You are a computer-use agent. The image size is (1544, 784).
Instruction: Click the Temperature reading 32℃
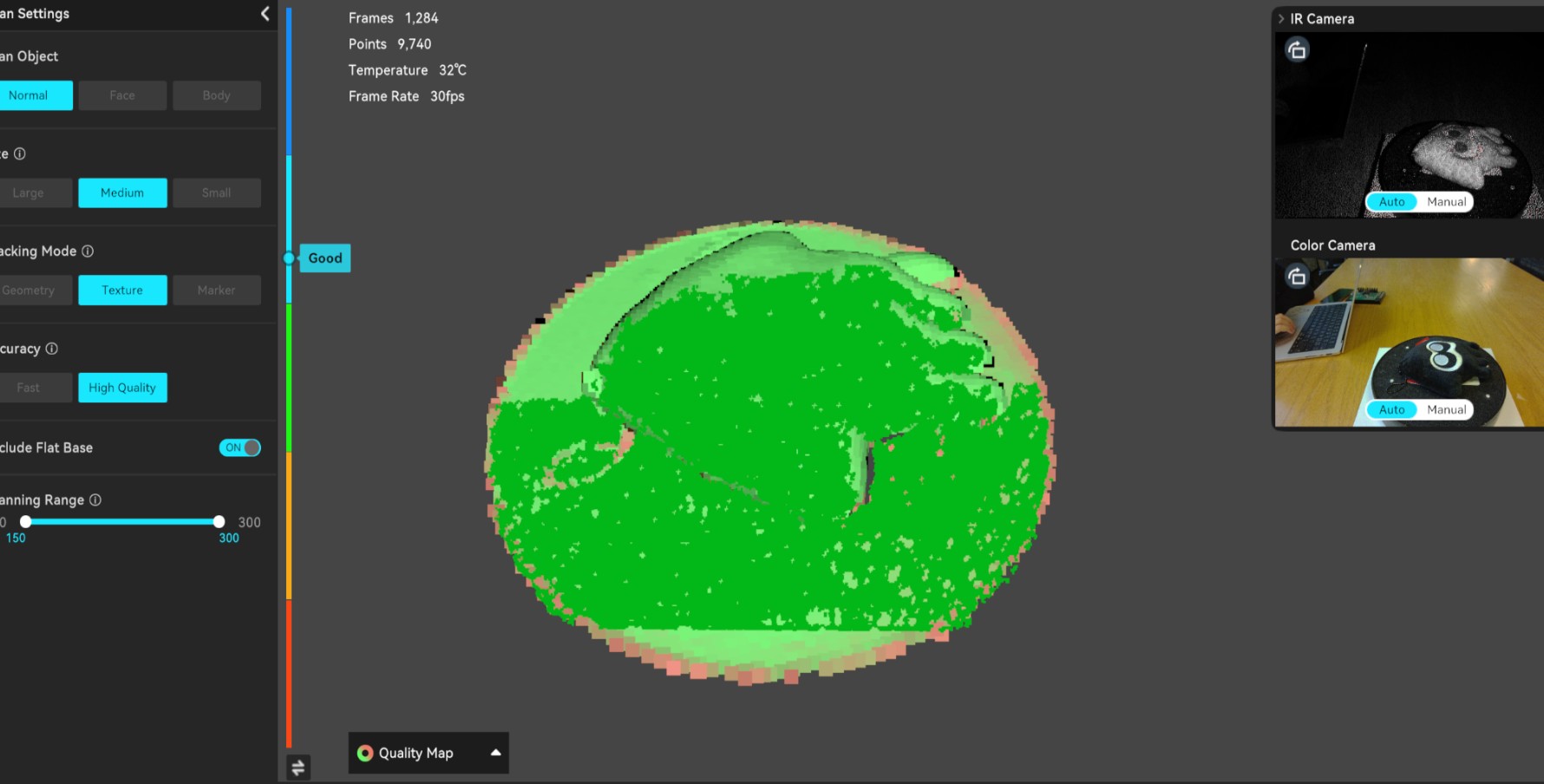pyautogui.click(x=453, y=70)
